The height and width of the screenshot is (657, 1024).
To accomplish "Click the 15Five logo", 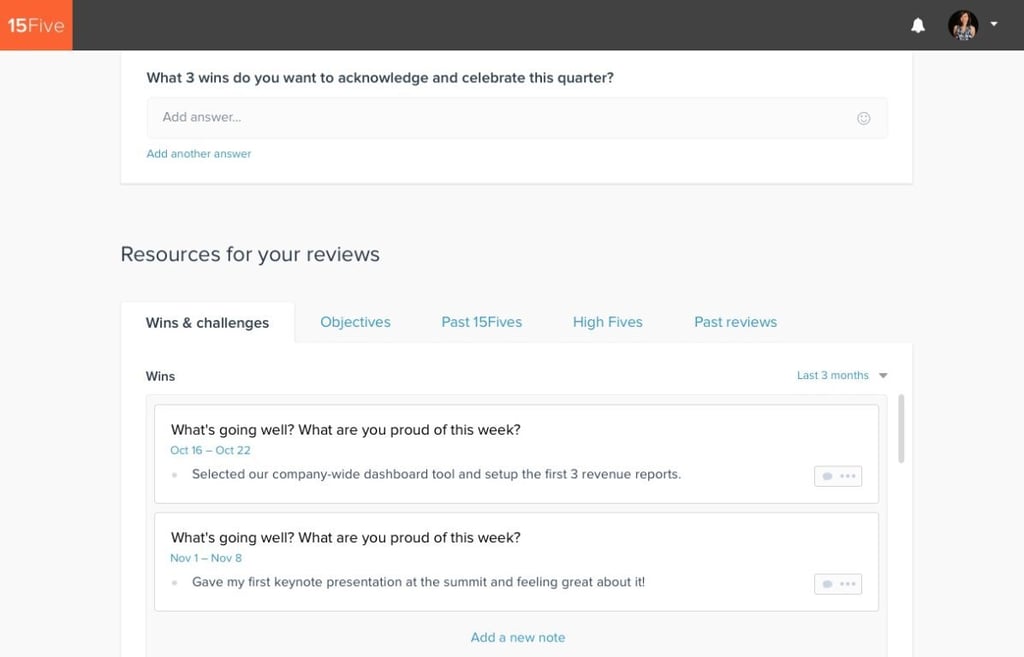I will pos(35,25).
